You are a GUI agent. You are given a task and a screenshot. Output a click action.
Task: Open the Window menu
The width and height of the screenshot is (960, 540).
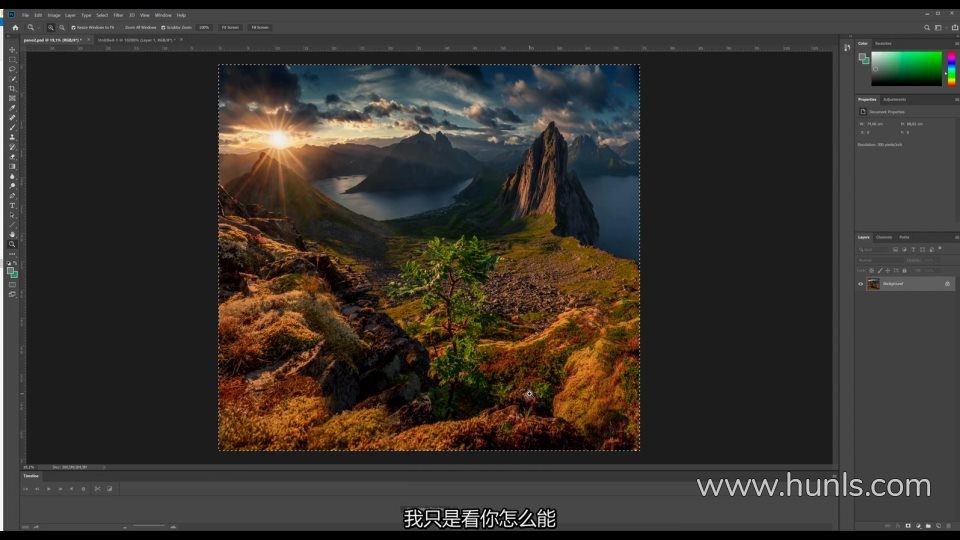tap(163, 15)
